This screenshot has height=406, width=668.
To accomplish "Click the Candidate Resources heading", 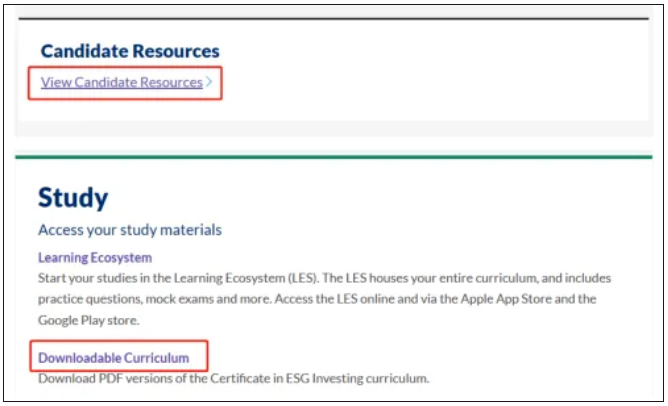I will [x=130, y=51].
